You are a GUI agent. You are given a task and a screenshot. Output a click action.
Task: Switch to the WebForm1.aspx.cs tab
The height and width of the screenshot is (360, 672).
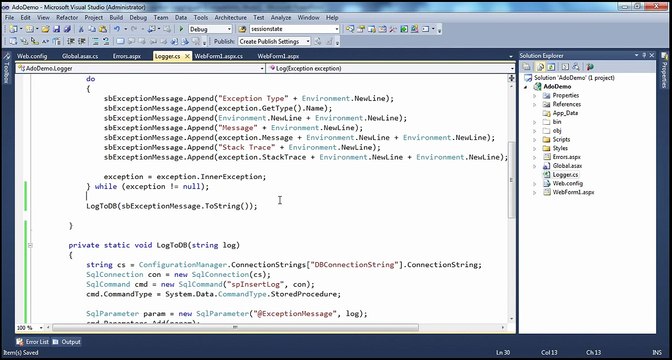click(x=219, y=56)
